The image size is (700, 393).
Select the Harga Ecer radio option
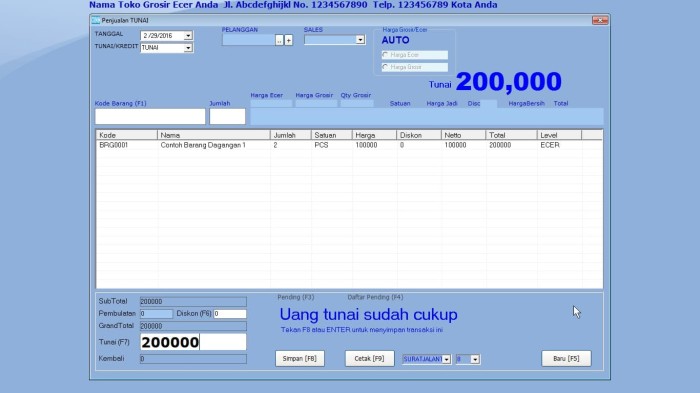(x=385, y=55)
